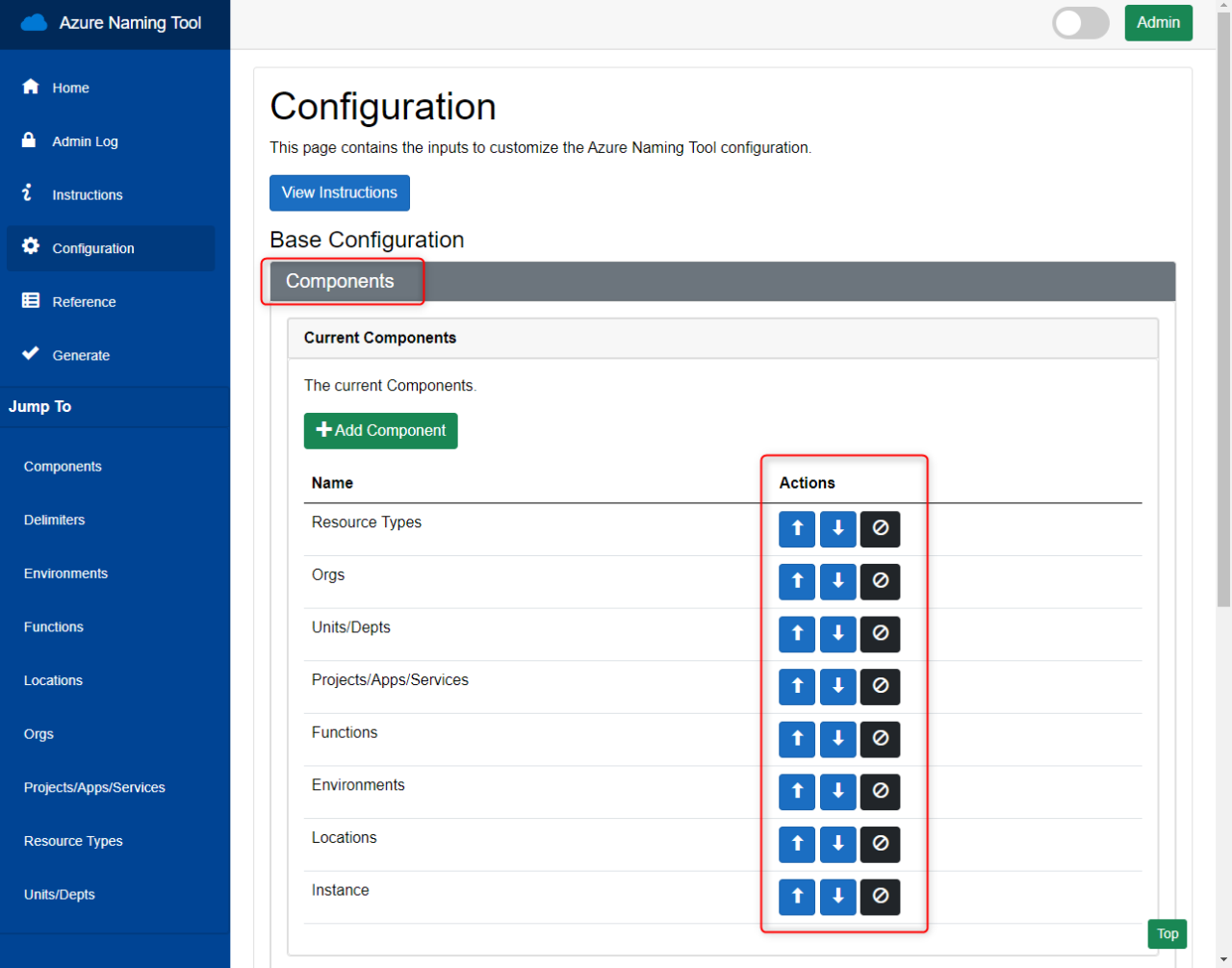Screen dimensions: 1232x968
Task: Click the Top button to scroll up
Action: click(1167, 933)
